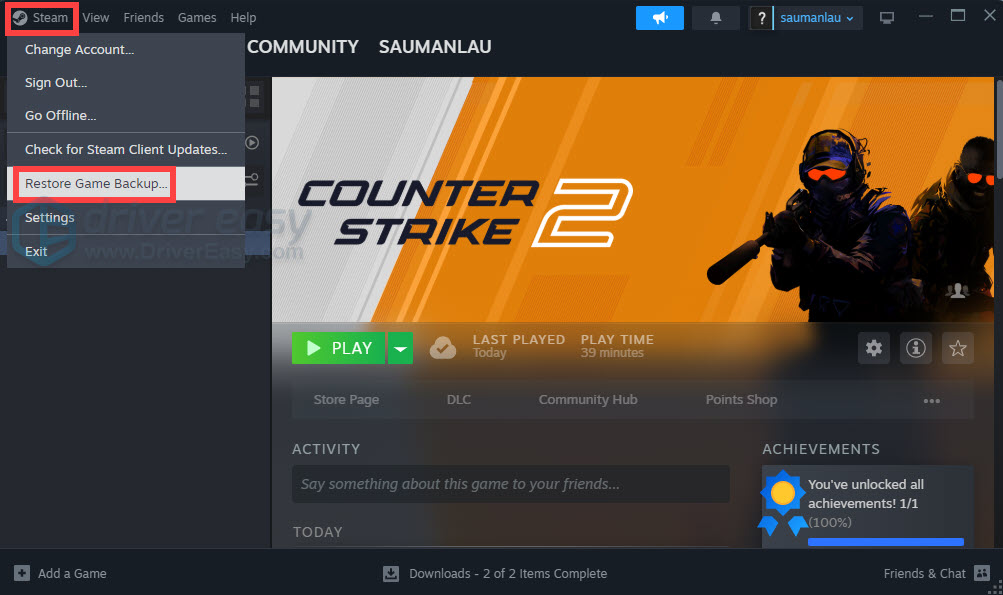The width and height of the screenshot is (1003, 595).
Task: Open the Downloads icon in the bottom bar
Action: point(390,573)
